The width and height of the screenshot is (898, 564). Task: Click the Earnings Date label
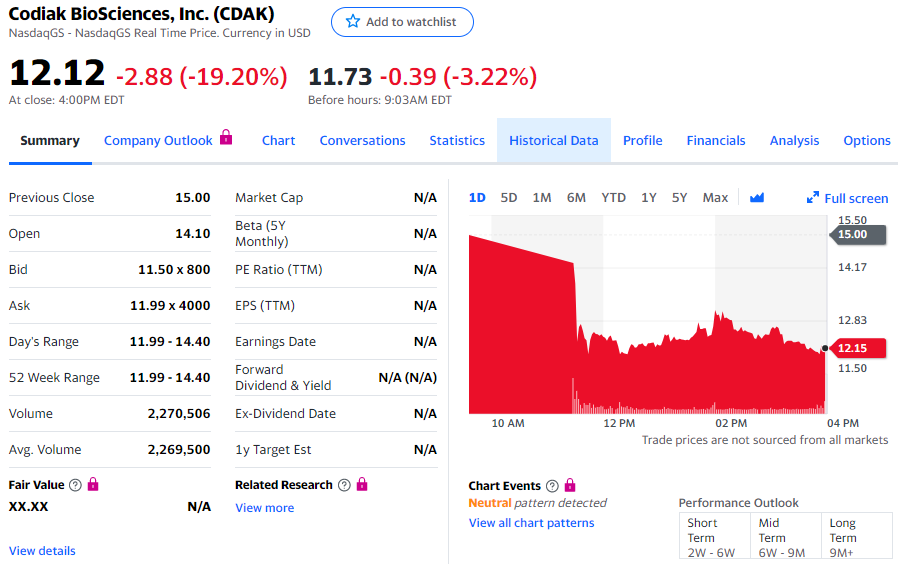pos(275,342)
